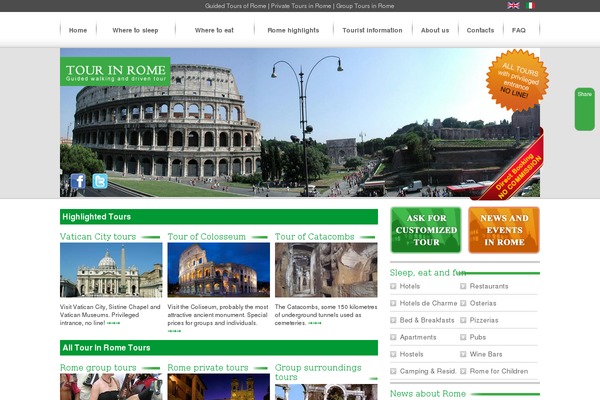Click the arrow icon beside Rome for Children

click(x=463, y=371)
